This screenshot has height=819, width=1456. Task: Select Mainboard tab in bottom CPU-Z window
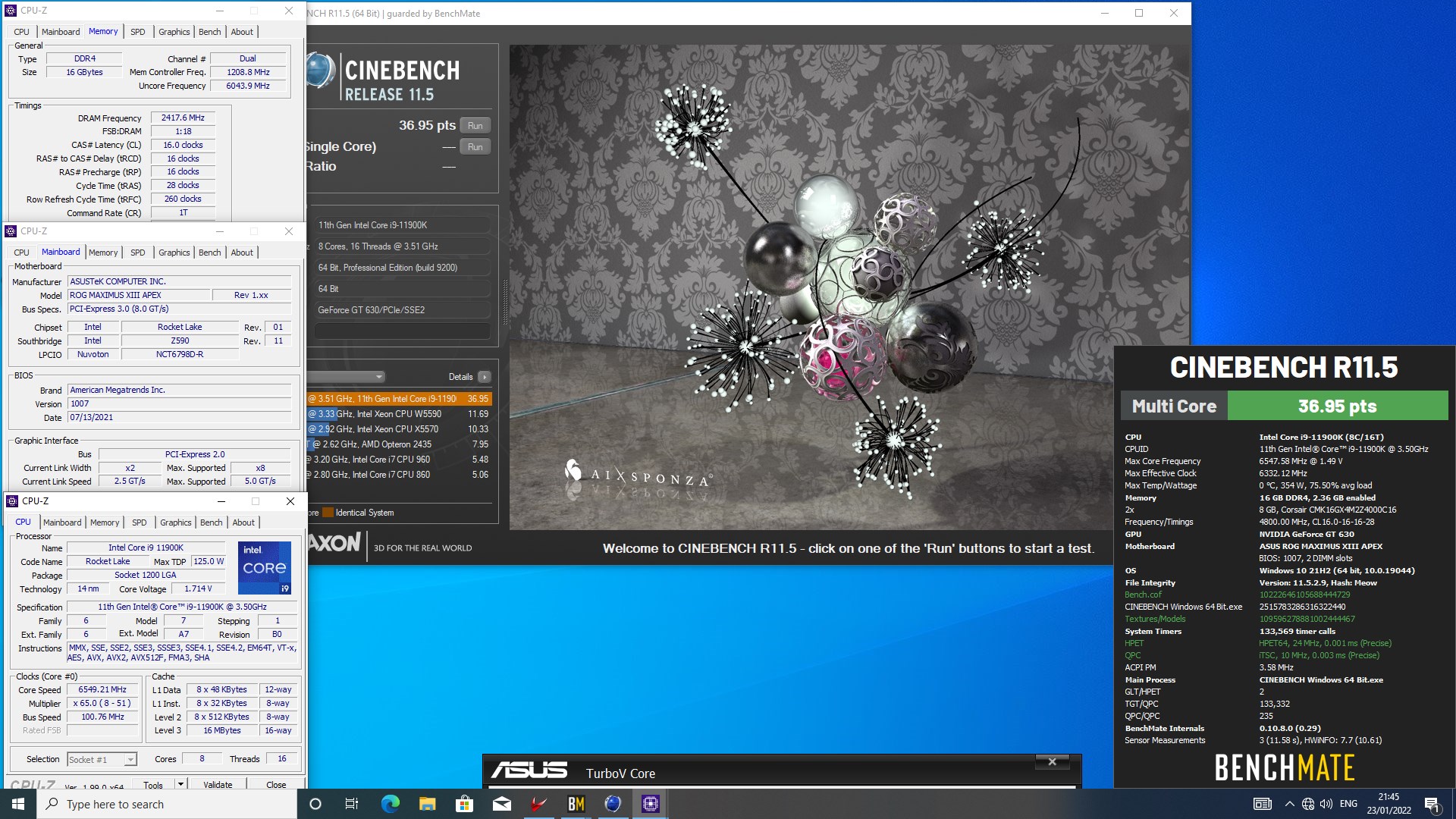coord(62,522)
